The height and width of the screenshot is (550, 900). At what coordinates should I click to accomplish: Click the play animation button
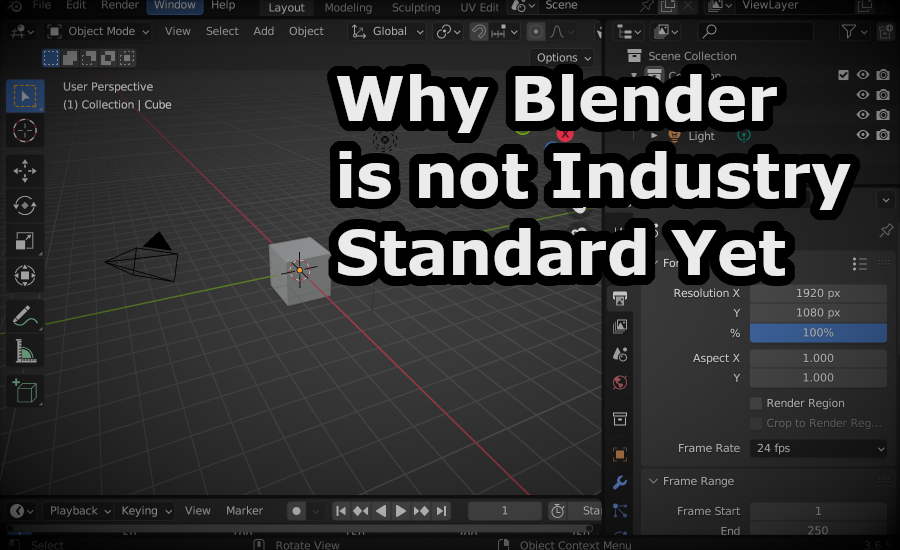click(x=401, y=511)
